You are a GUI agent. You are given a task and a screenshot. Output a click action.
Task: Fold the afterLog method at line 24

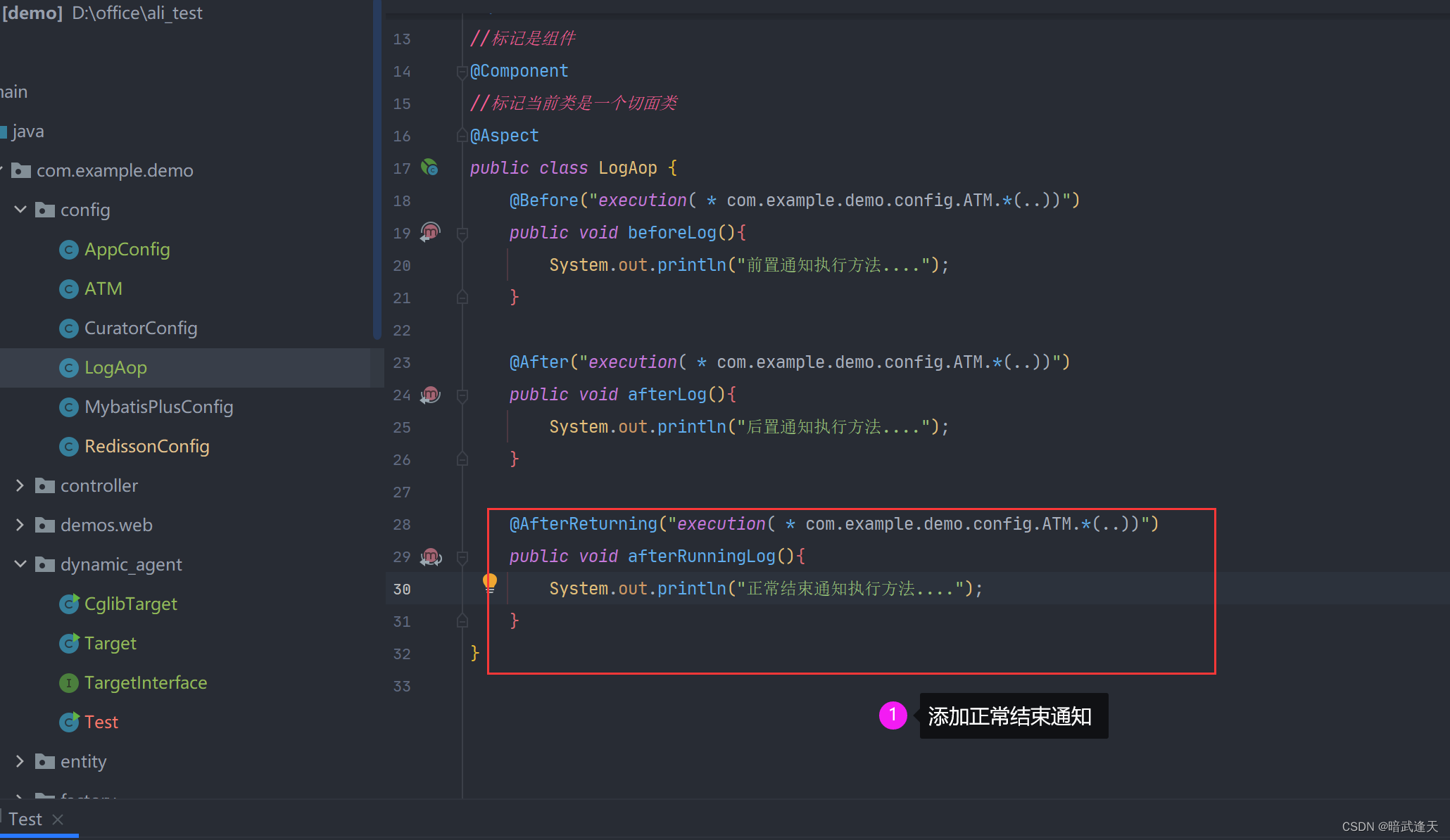462,396
